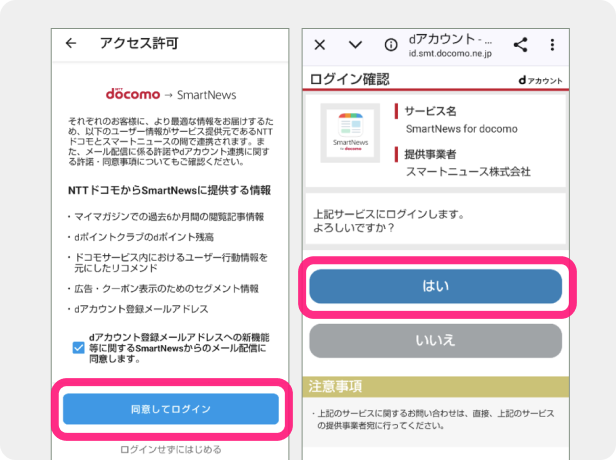Click the 'SmartNews for docomo' service name text
Viewport: 616px width, 460px height.
[462, 129]
